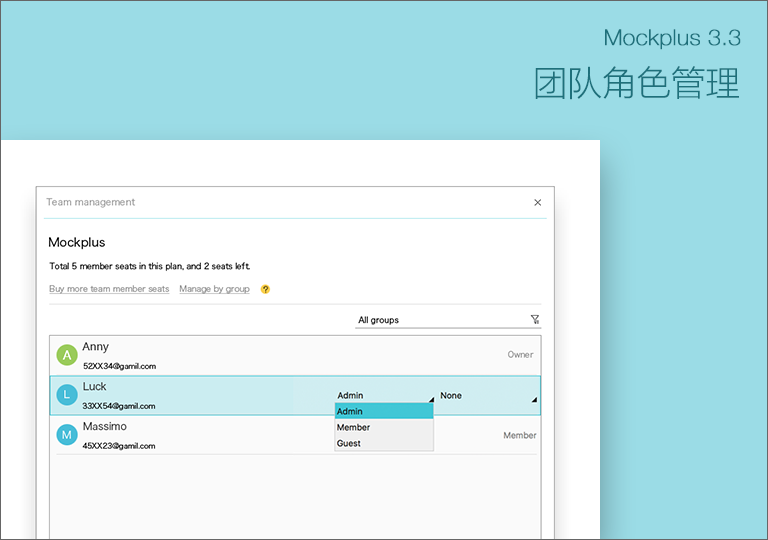The width and height of the screenshot is (768, 540).
Task: Expand Luck's Admin role dropdown
Action: (x=385, y=395)
